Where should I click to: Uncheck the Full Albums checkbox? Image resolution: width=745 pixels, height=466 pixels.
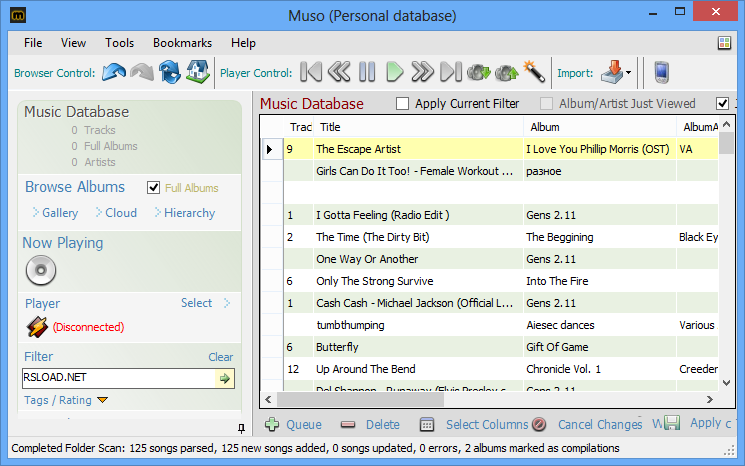tap(153, 188)
